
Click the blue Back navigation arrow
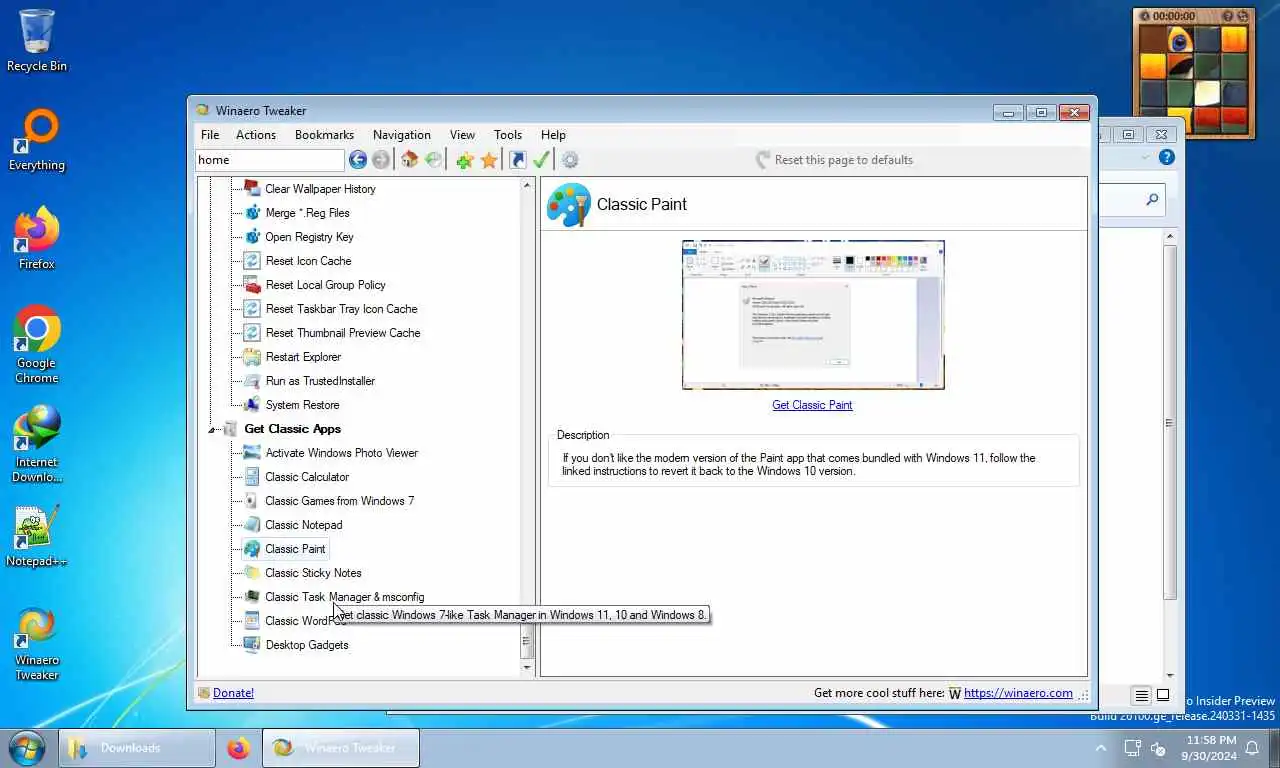[358, 160]
